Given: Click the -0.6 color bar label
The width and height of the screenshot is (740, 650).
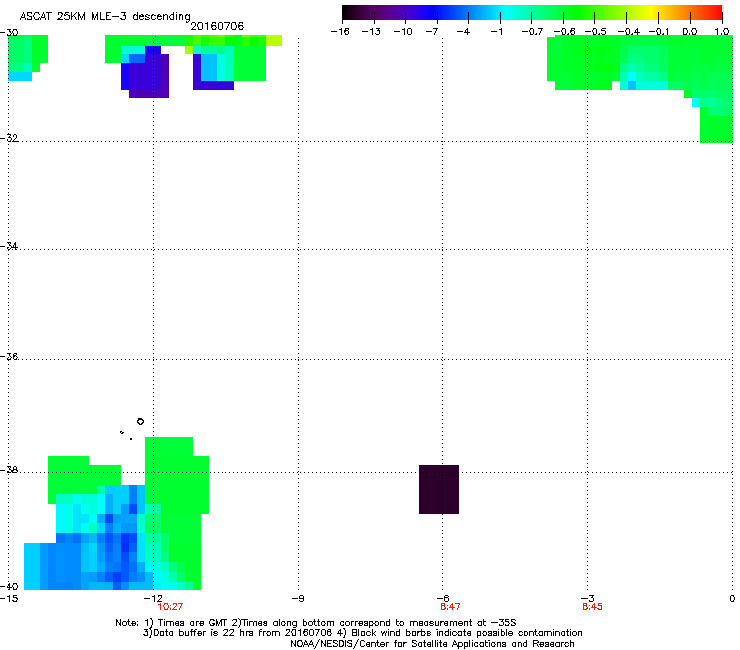Looking at the screenshot, I should pos(564,32).
